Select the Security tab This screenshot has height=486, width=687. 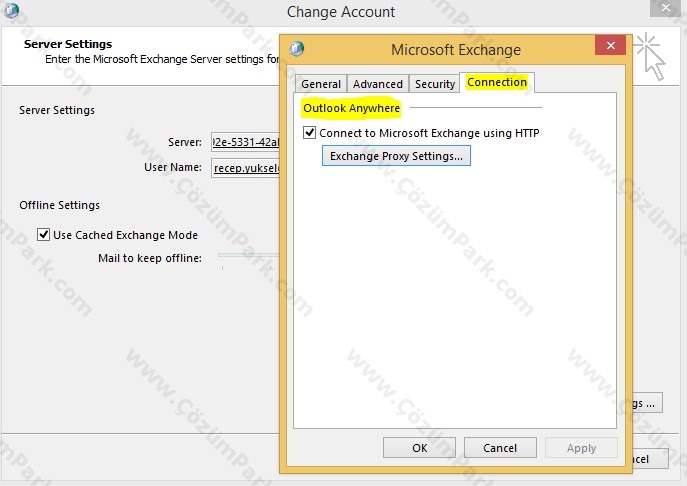[435, 84]
